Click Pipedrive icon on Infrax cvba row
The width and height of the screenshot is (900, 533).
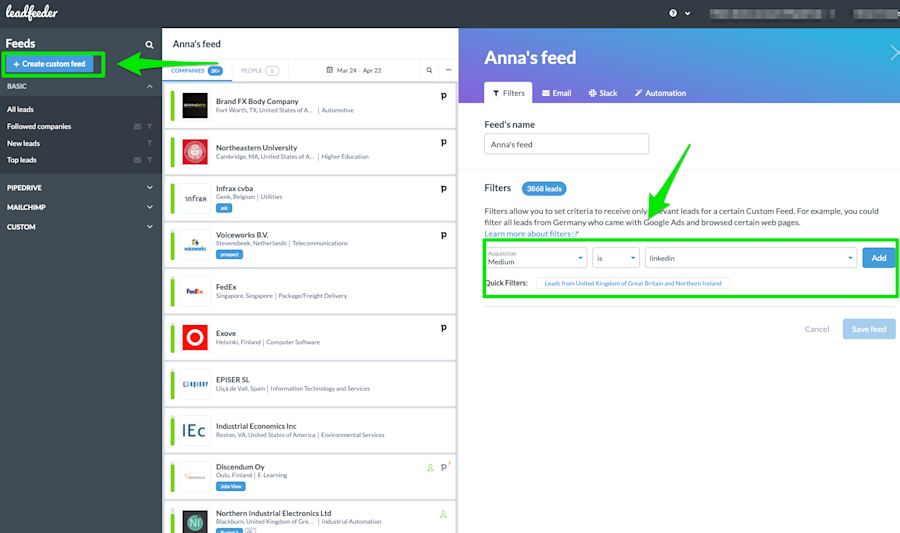click(x=444, y=189)
